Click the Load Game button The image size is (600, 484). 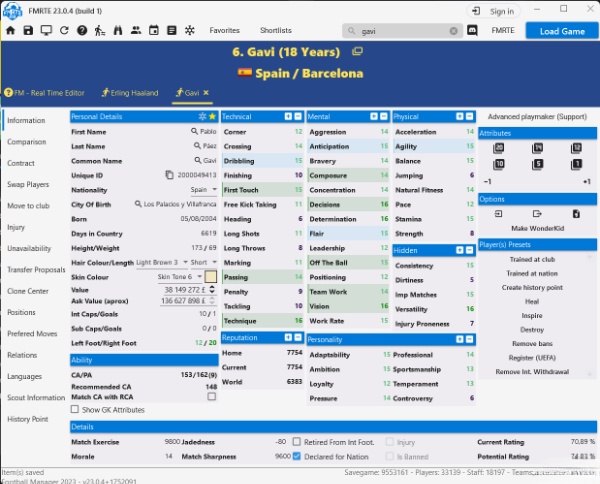click(x=562, y=31)
